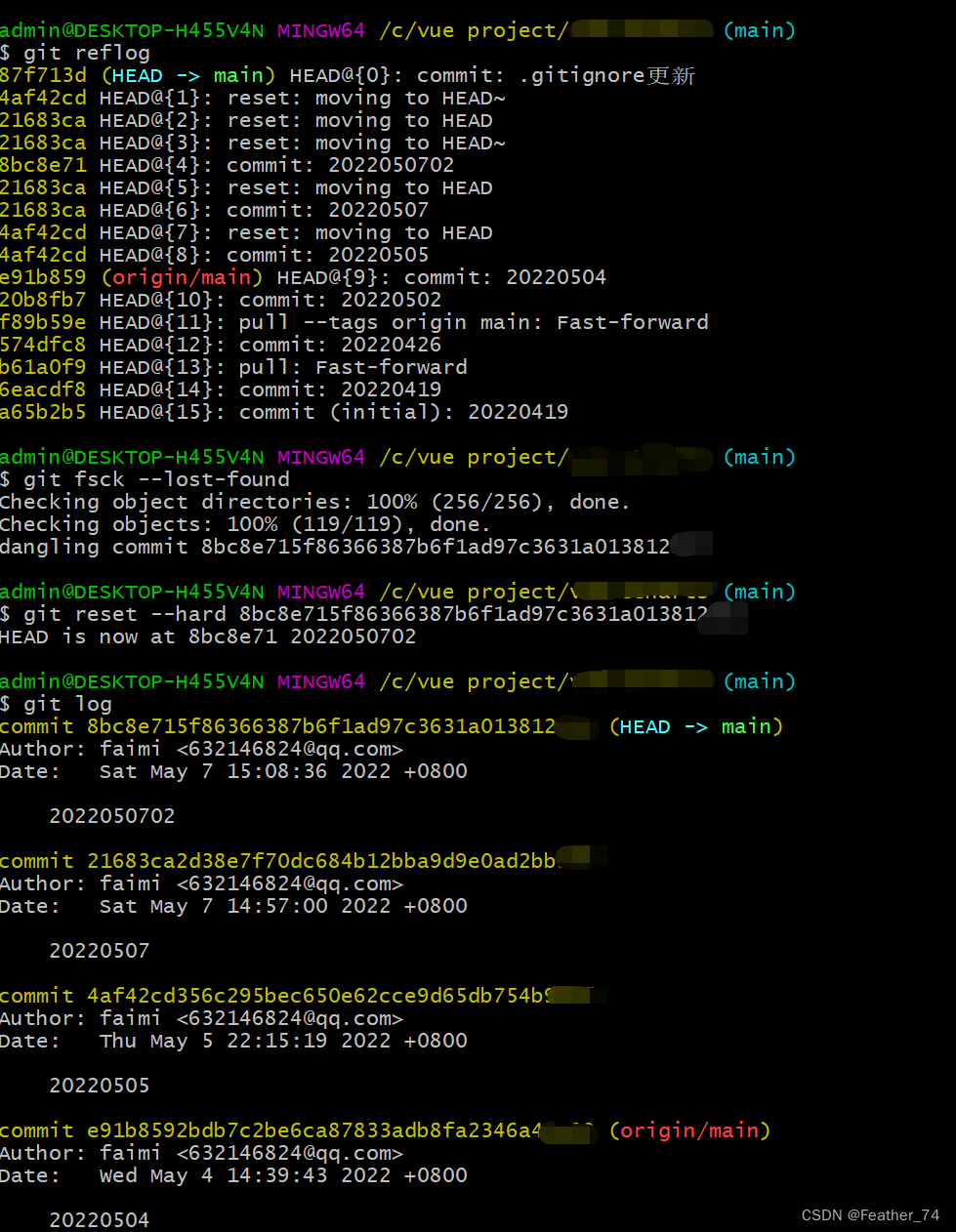Click 'HEAD@{13}: pull: Fast-forward' line
Image resolution: width=956 pixels, height=1232 pixels.
[233, 367]
